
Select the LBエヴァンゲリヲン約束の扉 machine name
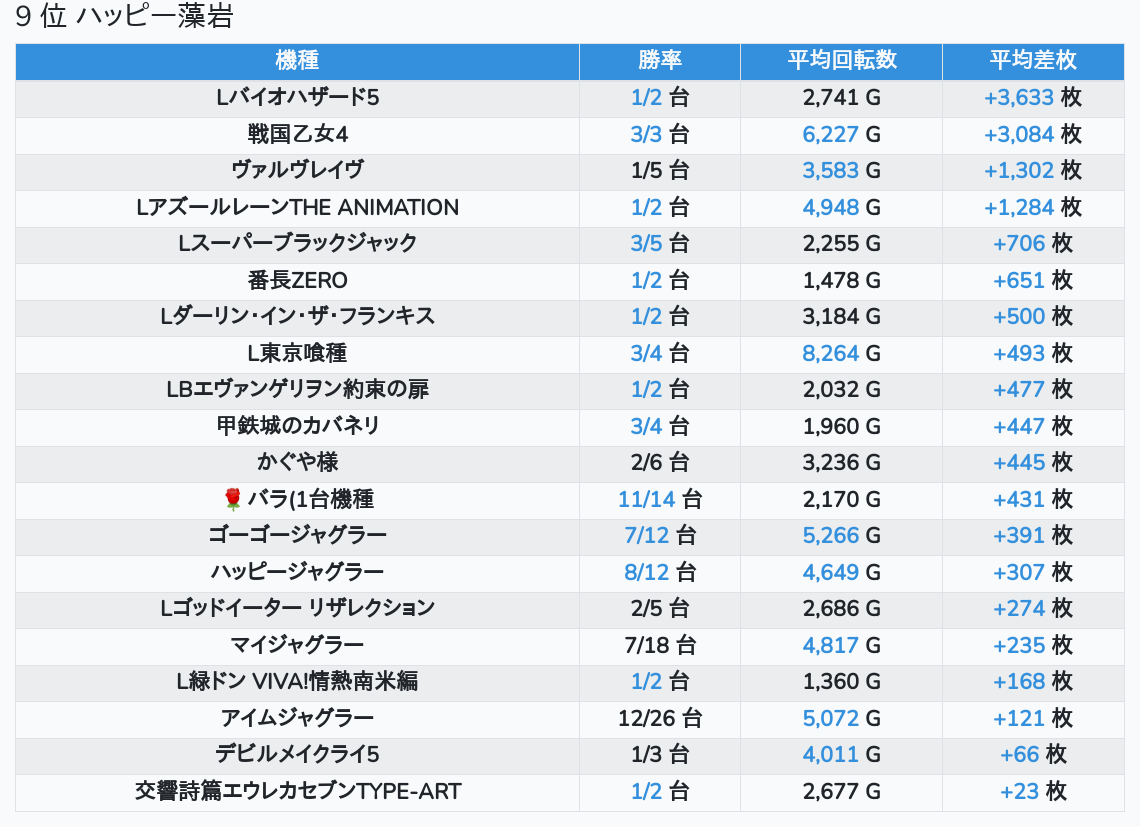point(297,389)
